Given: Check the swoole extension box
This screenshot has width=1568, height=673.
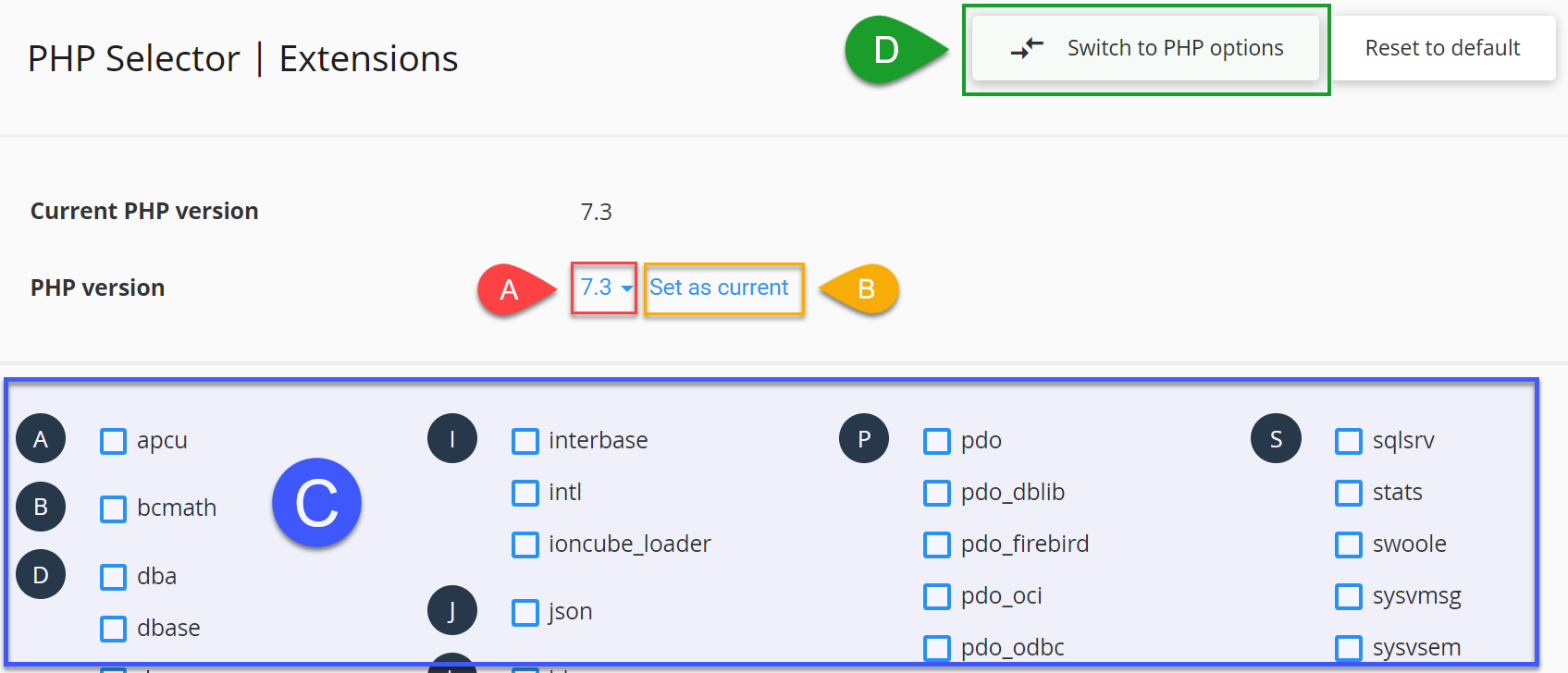Looking at the screenshot, I should point(1349,545).
